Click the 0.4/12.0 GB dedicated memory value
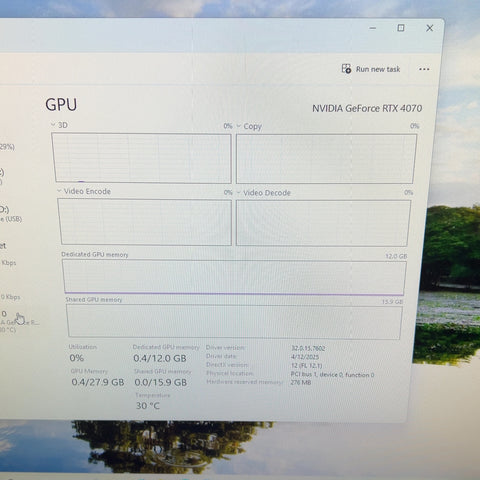 160,358
